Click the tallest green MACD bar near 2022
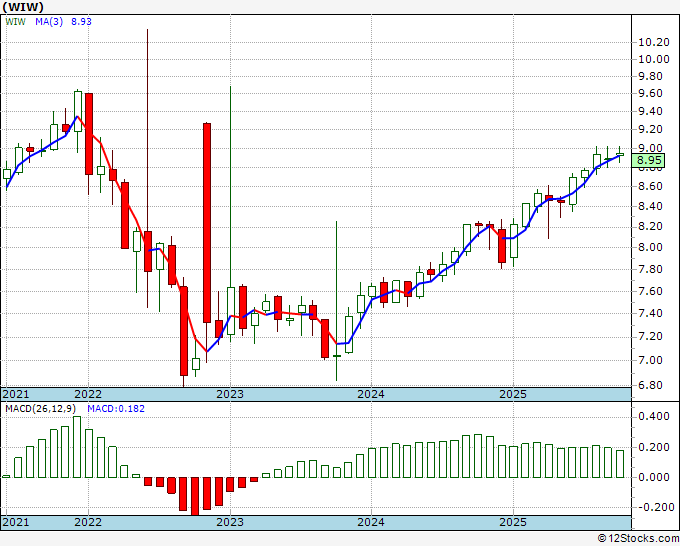This screenshot has width=680, height=546. click(x=77, y=447)
